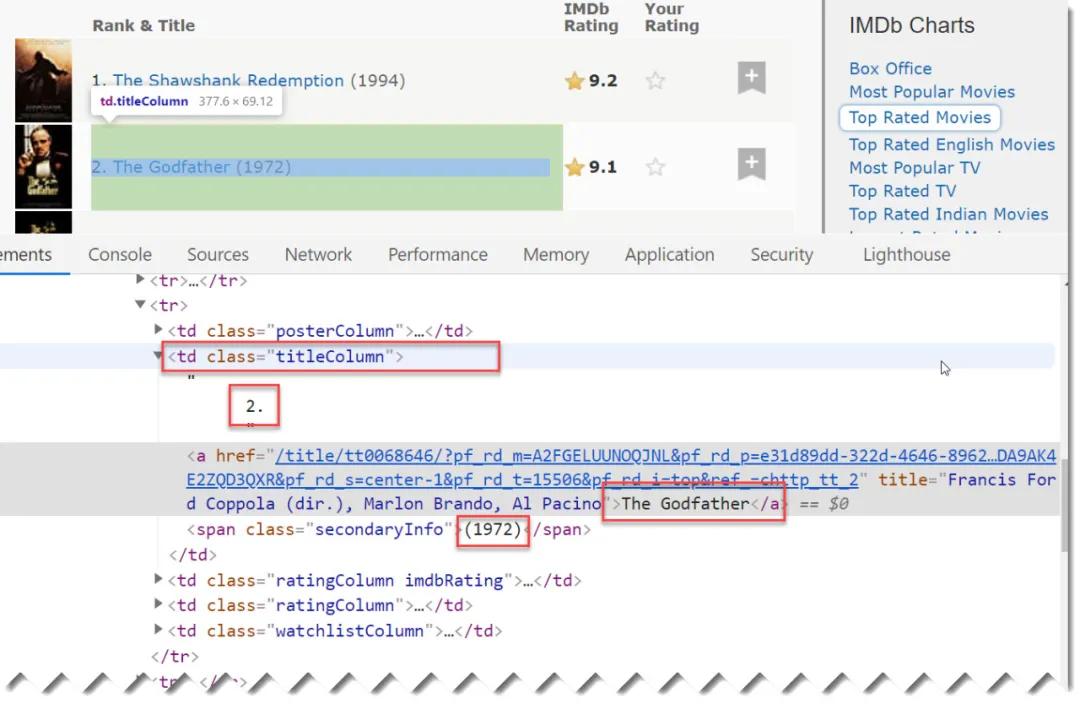The width and height of the screenshot is (1080, 704).
Task: Switch to the Network tab
Action: pyautogui.click(x=318, y=254)
